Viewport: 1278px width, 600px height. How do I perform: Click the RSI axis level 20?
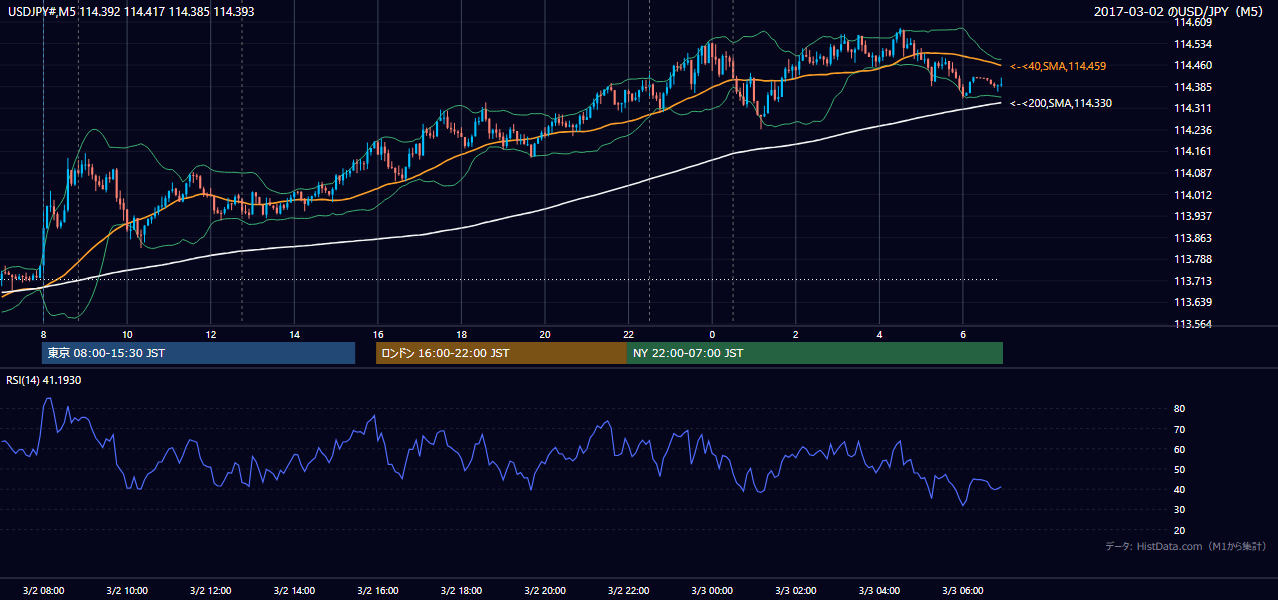point(1180,530)
